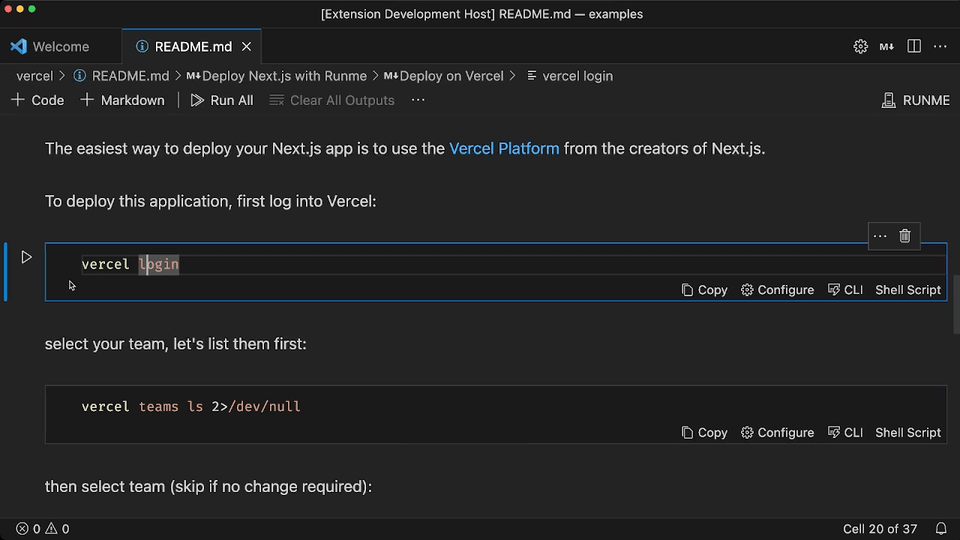Open notifications bell in status bar

[941, 528]
